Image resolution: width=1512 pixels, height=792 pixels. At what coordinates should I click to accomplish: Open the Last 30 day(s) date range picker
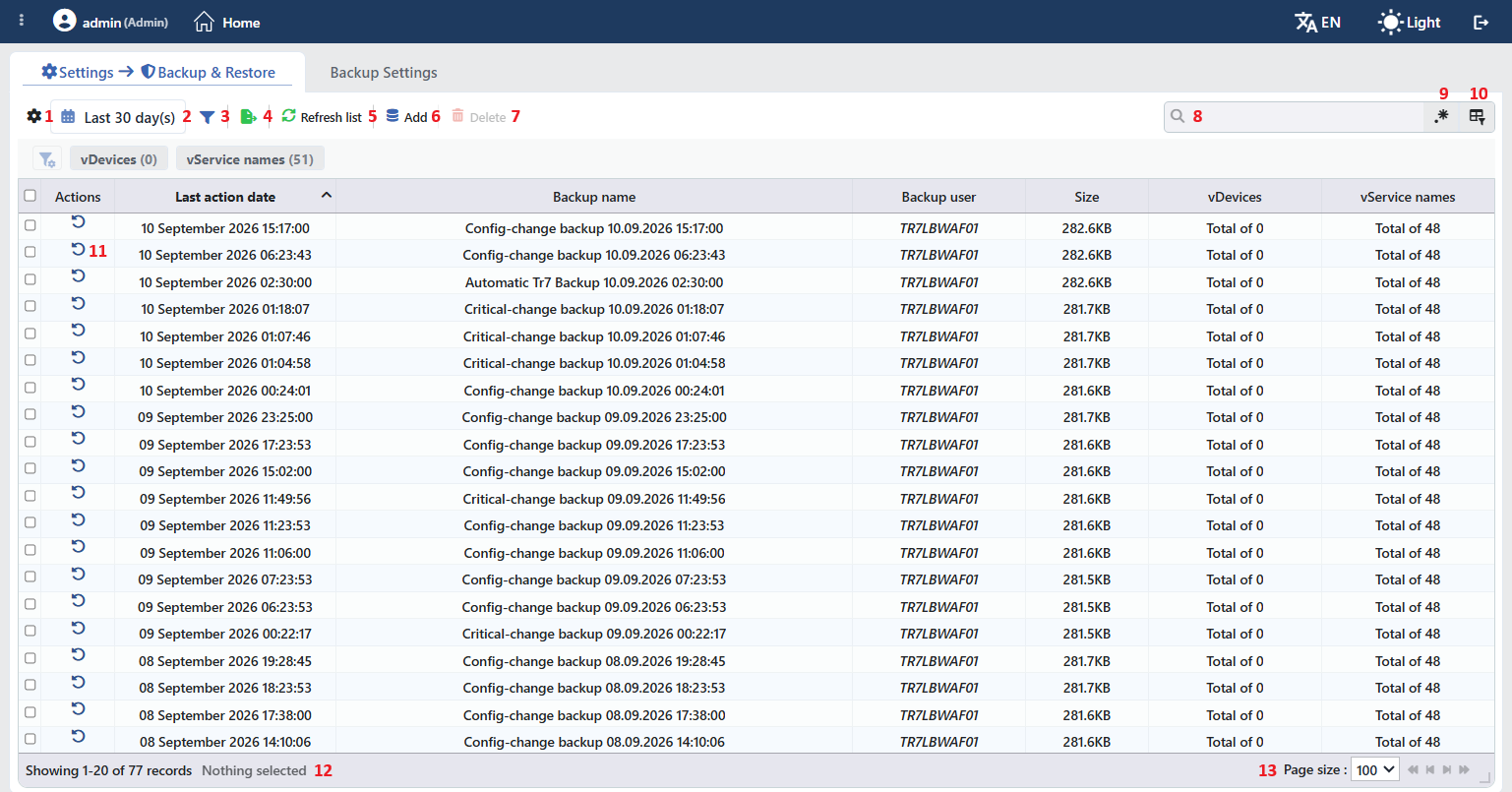click(118, 117)
